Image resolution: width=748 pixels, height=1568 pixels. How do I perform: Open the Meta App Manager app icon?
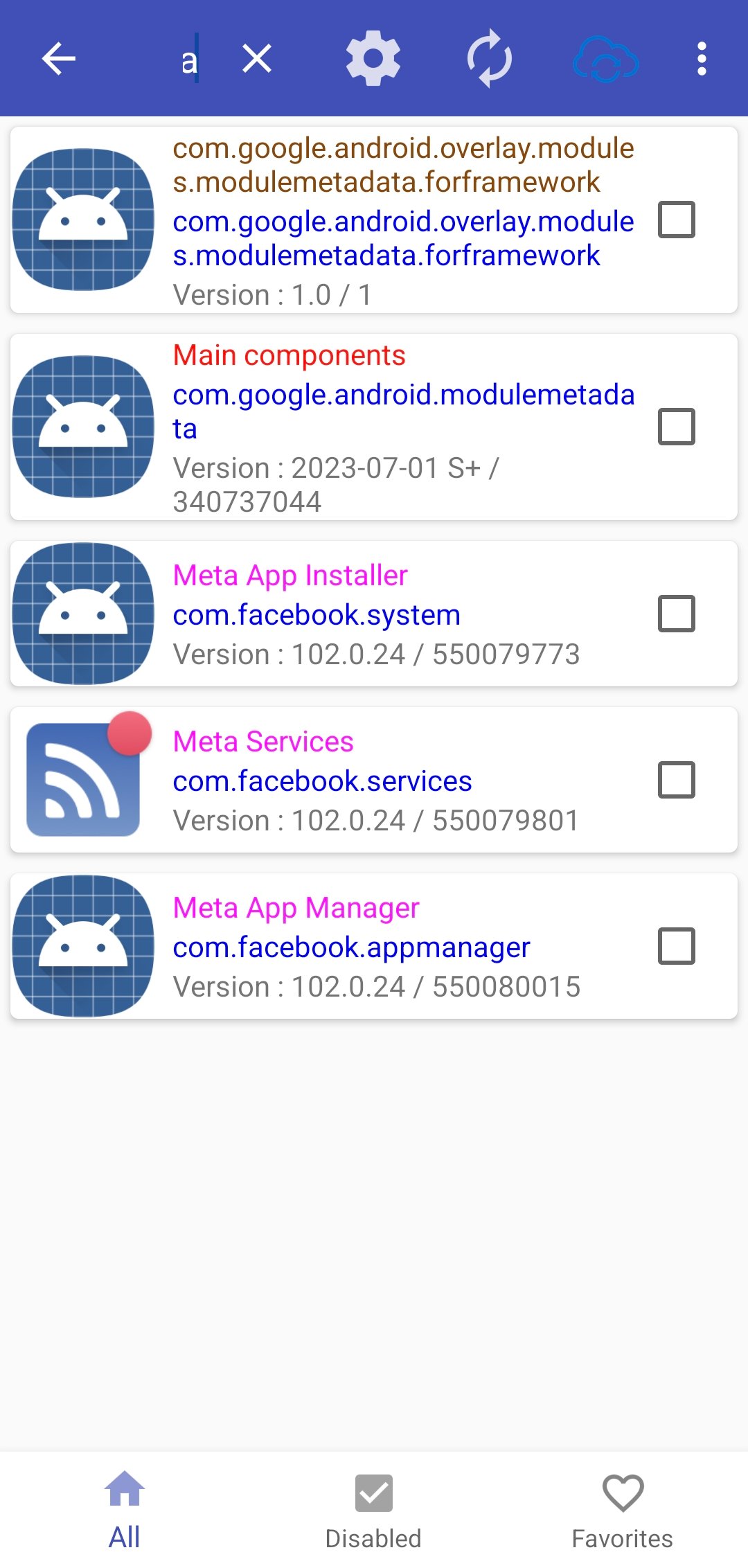point(84,946)
